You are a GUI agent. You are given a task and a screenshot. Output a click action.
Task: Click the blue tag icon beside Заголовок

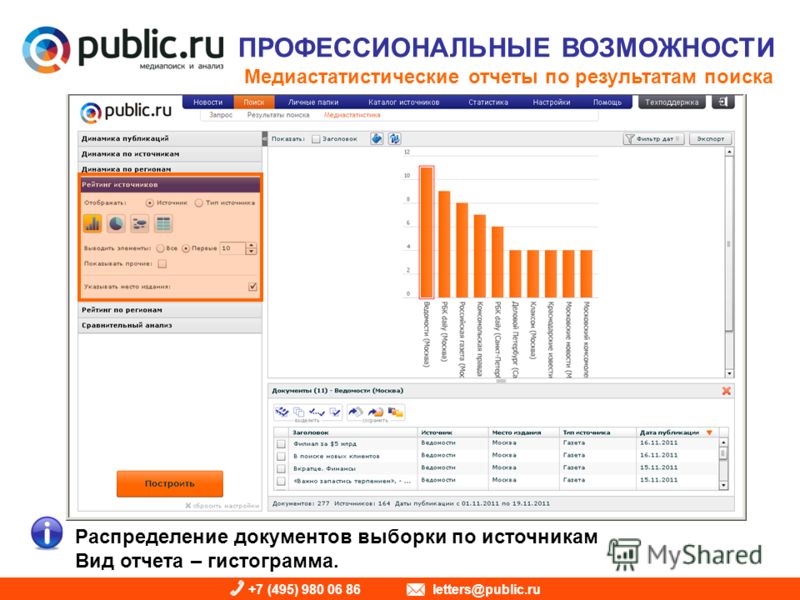377,138
